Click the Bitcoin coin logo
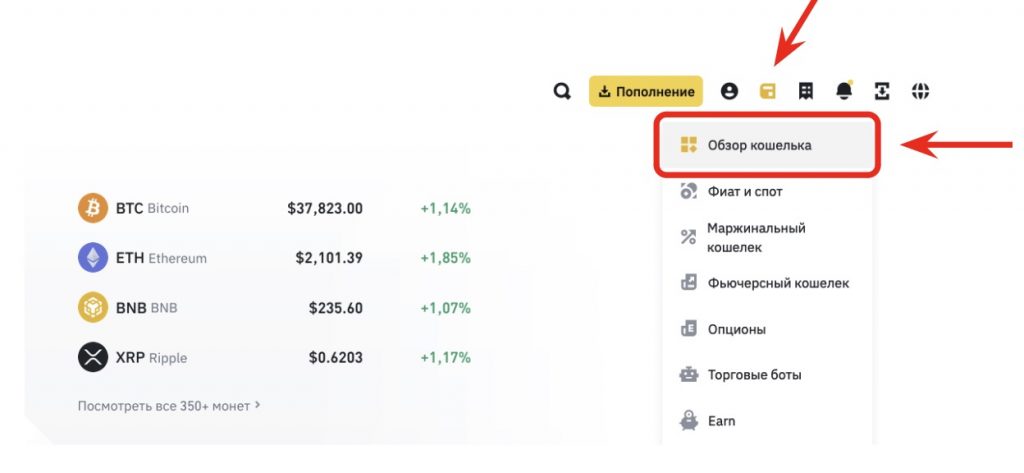This screenshot has width=1024, height=473. 93,208
